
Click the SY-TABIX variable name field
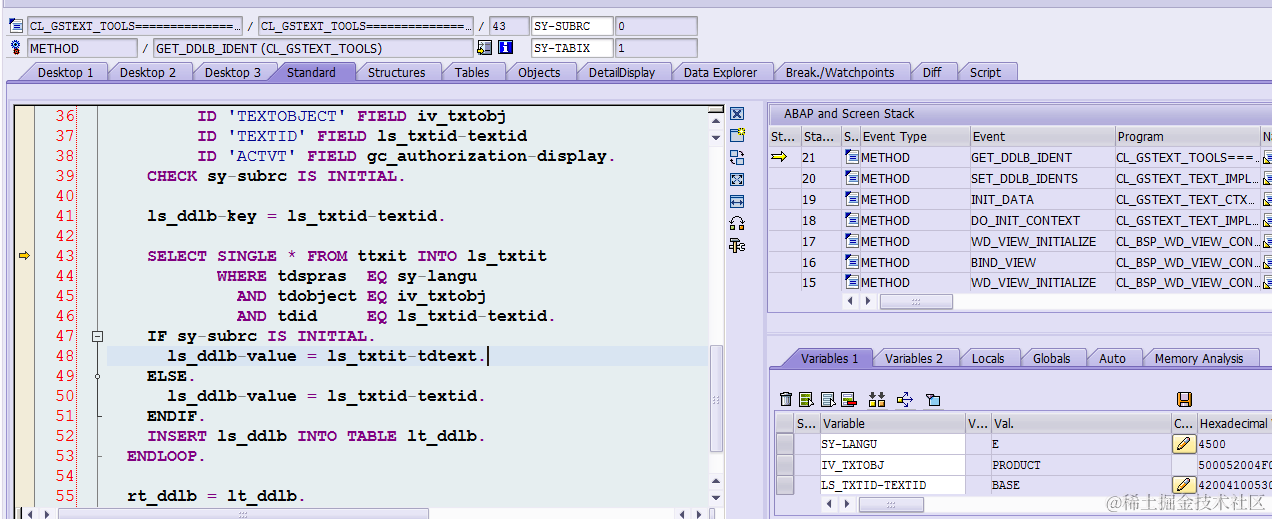point(571,47)
